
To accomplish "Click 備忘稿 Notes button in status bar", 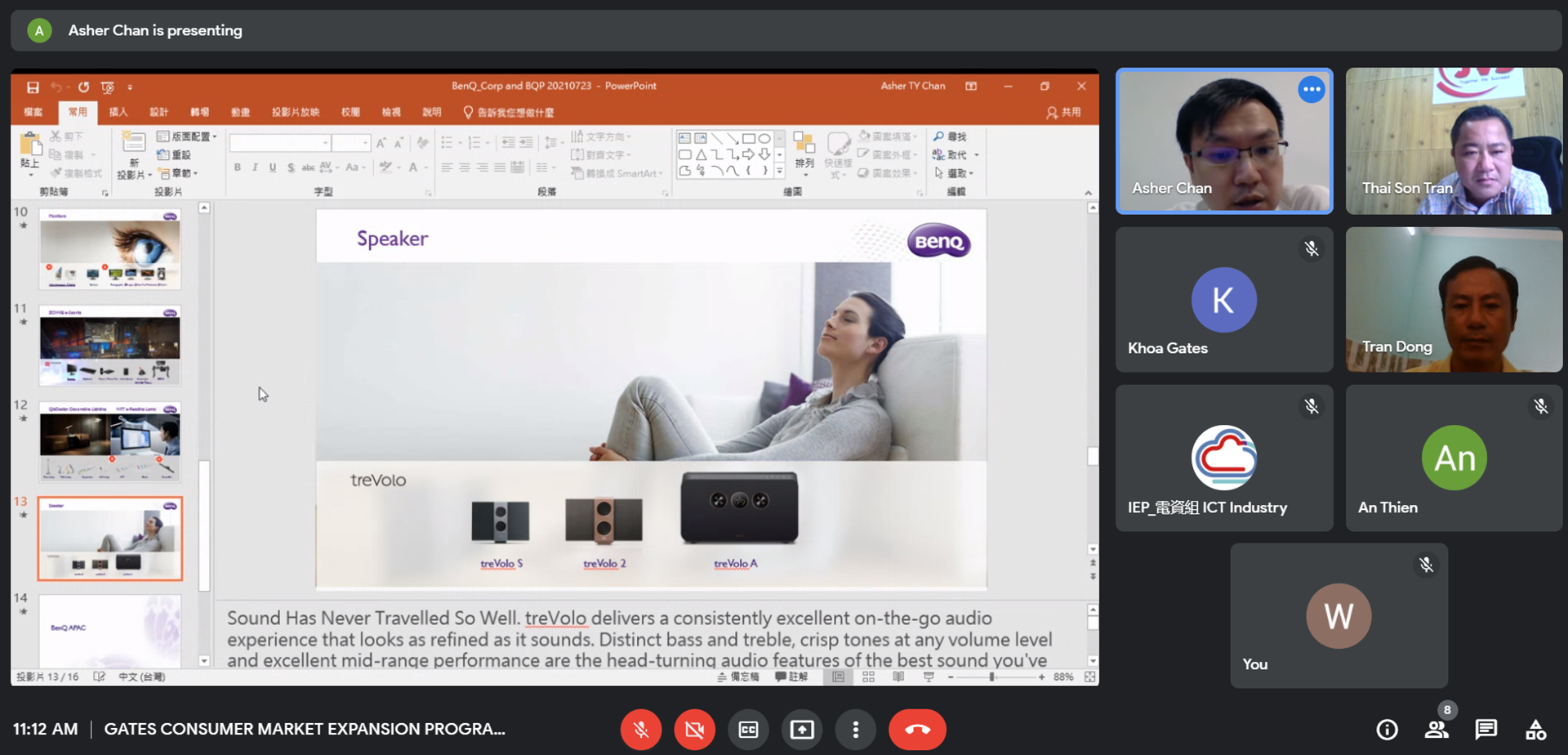I will click(x=738, y=677).
